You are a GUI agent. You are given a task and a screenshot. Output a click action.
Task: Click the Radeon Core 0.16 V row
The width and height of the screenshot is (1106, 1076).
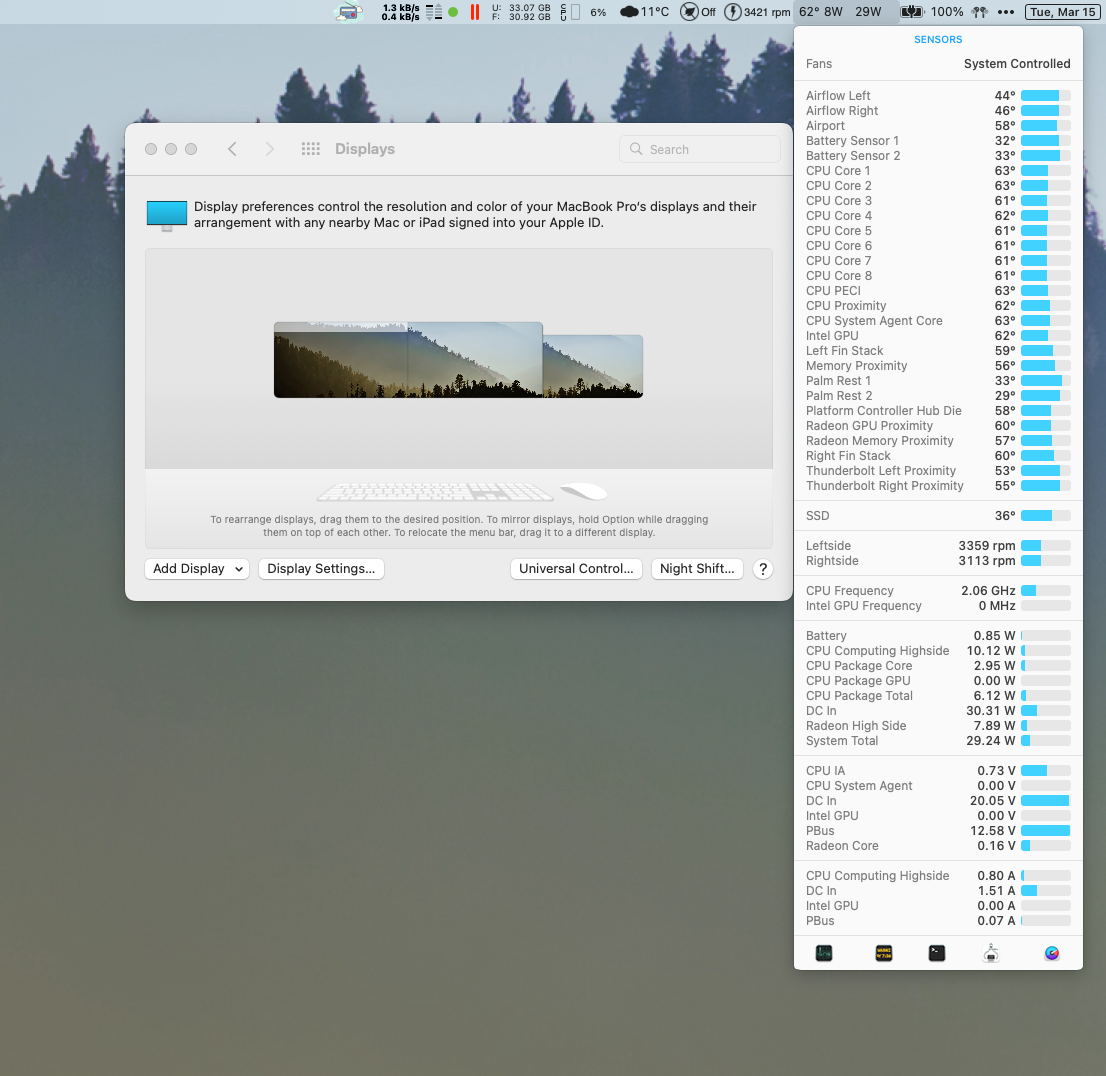[x=938, y=846]
